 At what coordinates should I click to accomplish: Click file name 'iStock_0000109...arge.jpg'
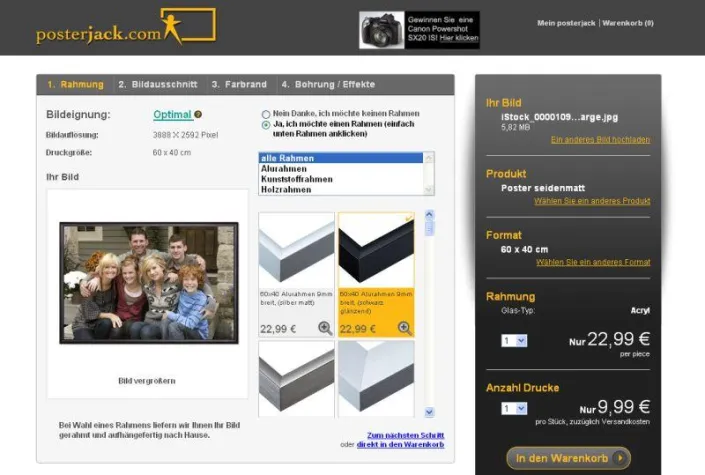tap(559, 117)
